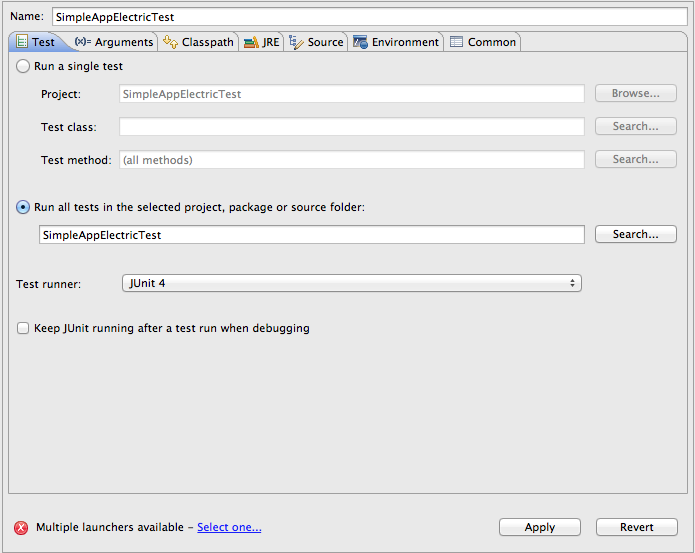Click the Apply button
695x553 pixels.
[540, 527]
